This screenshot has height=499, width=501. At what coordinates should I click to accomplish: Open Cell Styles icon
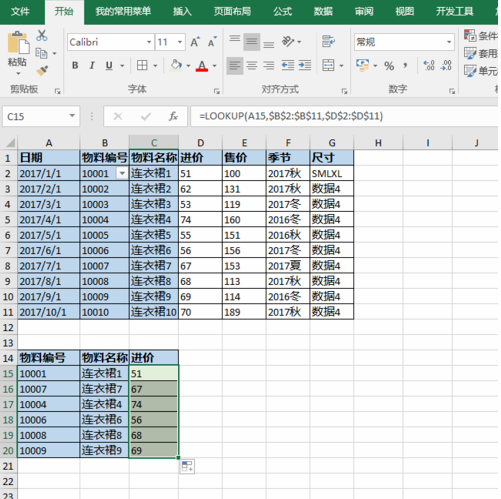(470, 71)
